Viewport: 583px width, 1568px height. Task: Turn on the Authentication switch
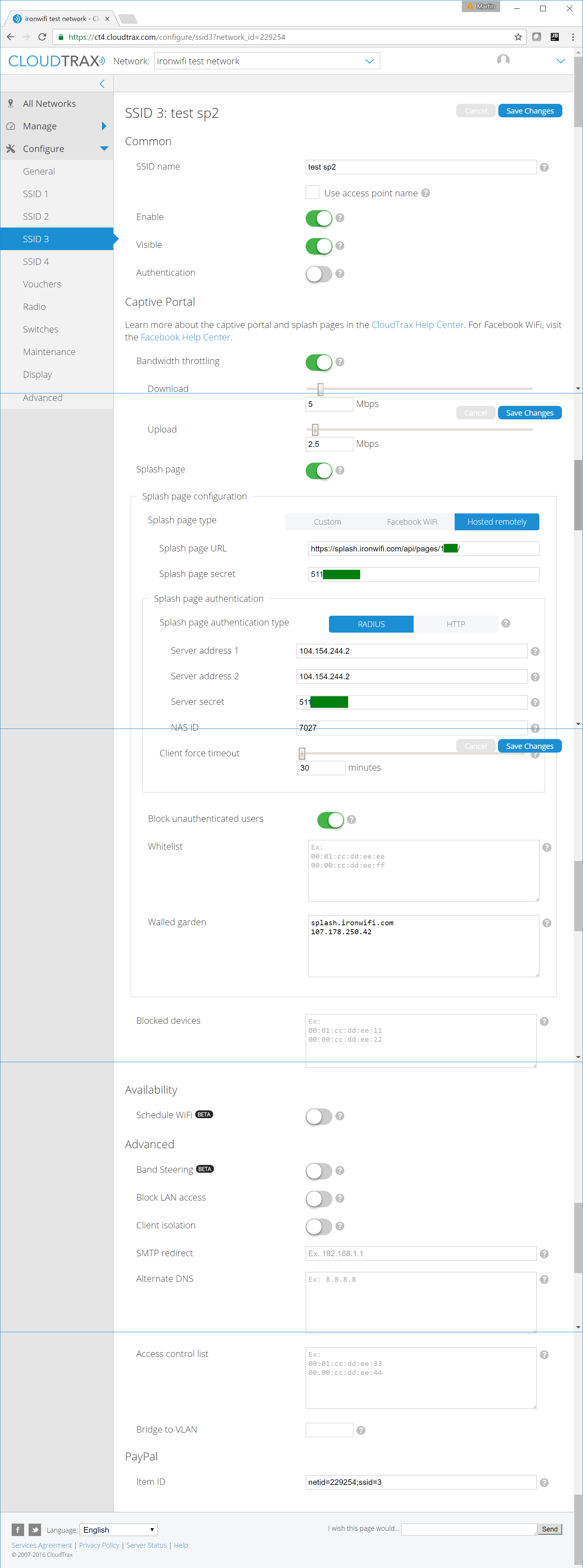coord(319,274)
